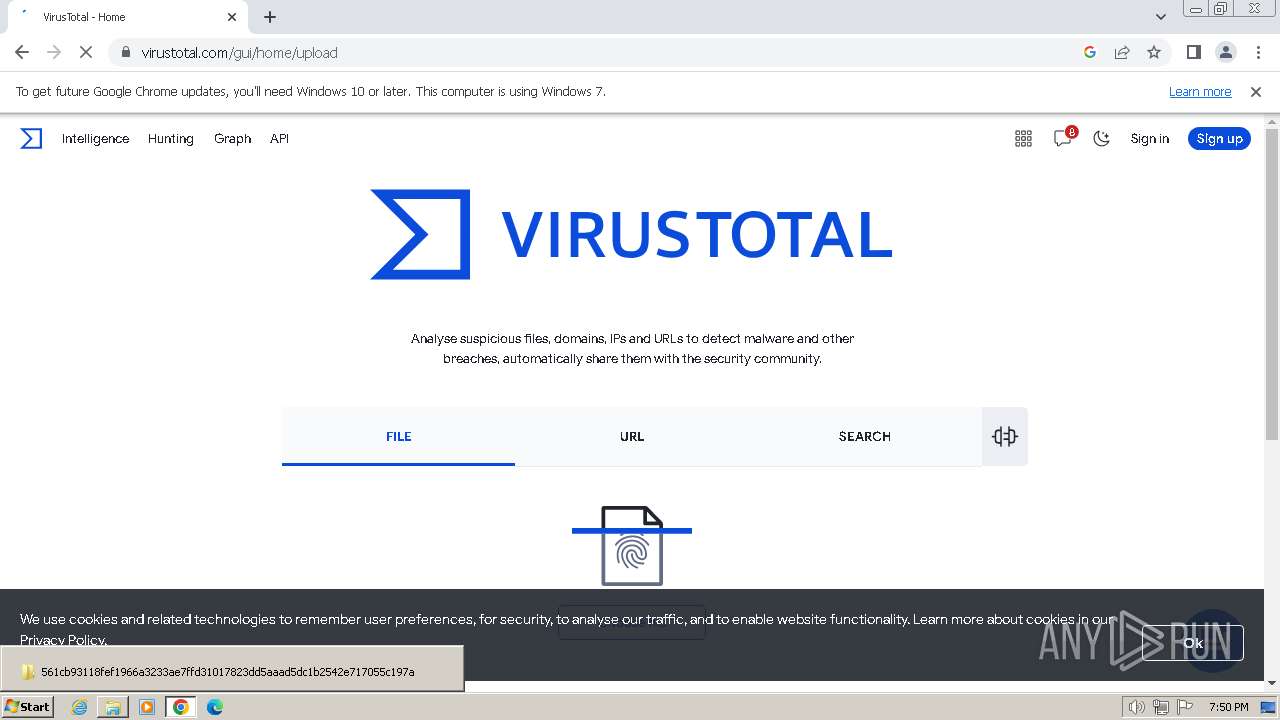Follow the Learn more link in update bar
Screen dimensions: 1280x720
[x=1200, y=91]
